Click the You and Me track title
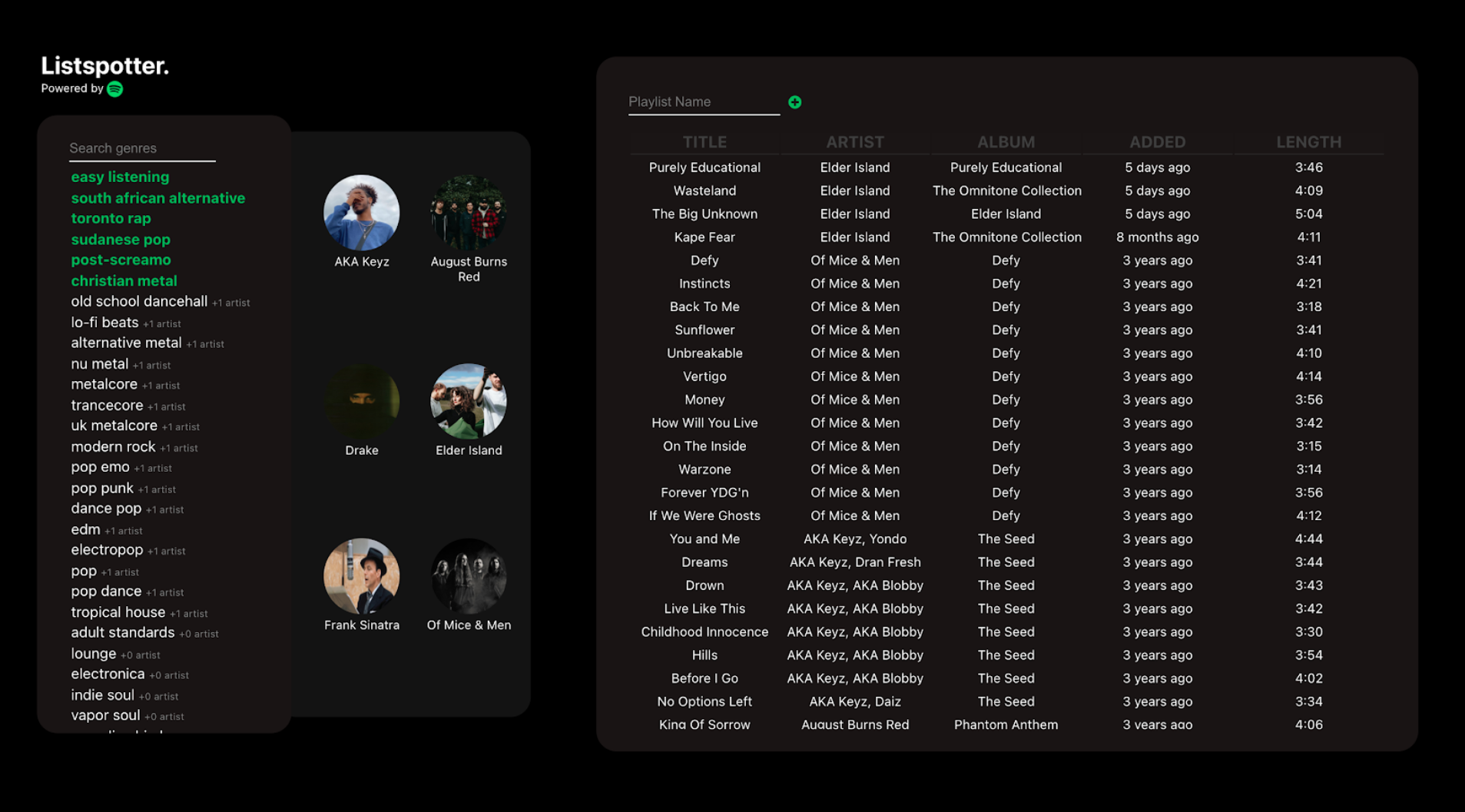1465x812 pixels. point(704,539)
